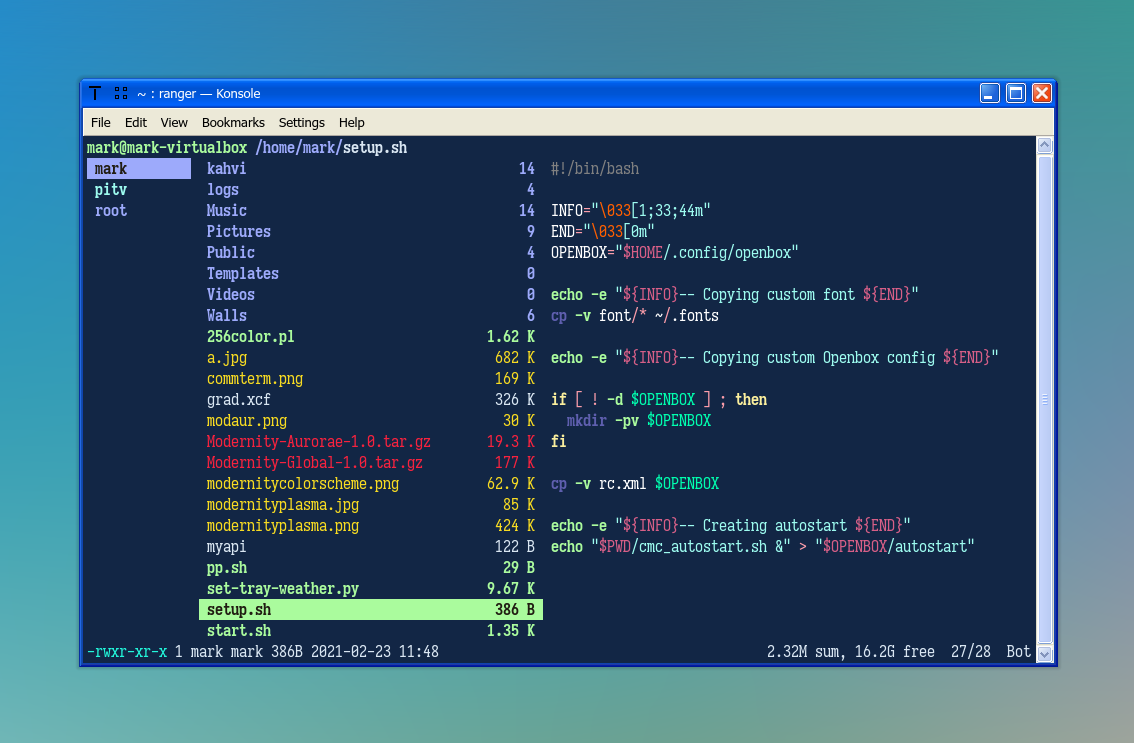Open the Settings menu
Image resolution: width=1134 pixels, height=743 pixels.
coord(302,122)
